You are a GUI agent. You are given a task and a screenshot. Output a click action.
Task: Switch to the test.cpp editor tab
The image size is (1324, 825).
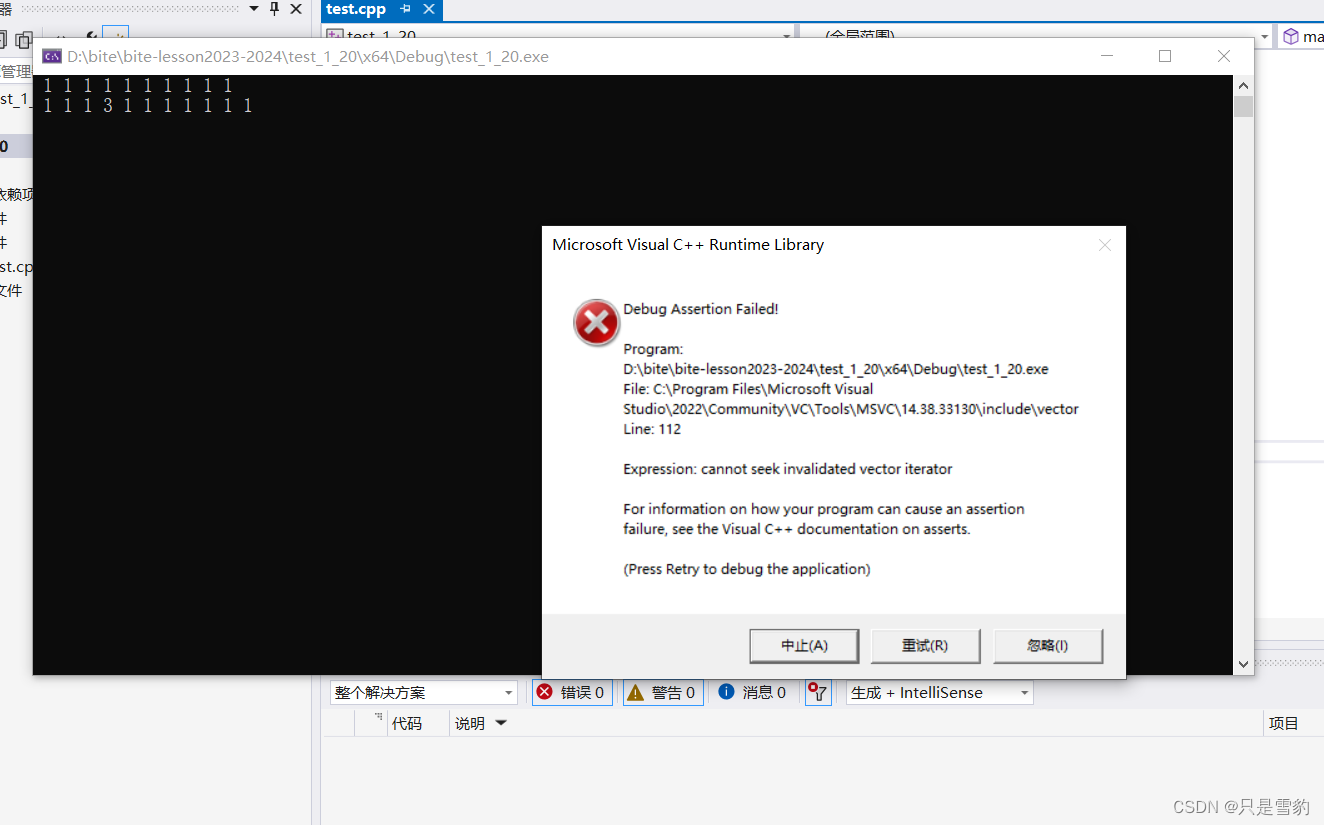(x=356, y=9)
